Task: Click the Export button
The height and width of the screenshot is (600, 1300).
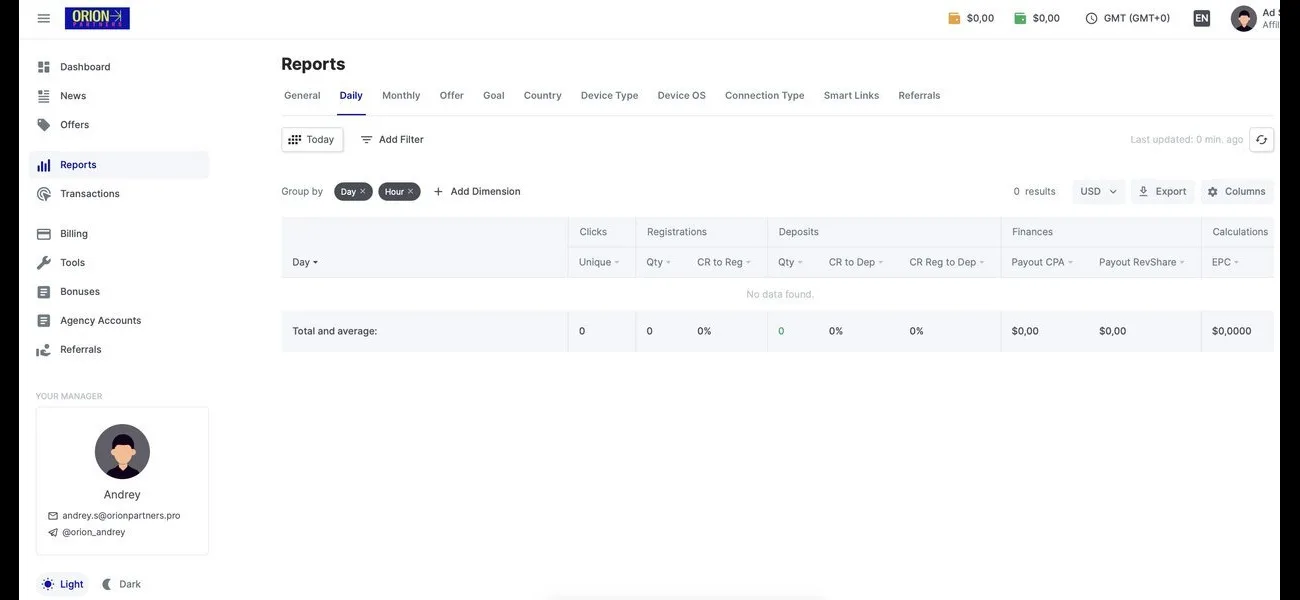Action: click(1161, 192)
